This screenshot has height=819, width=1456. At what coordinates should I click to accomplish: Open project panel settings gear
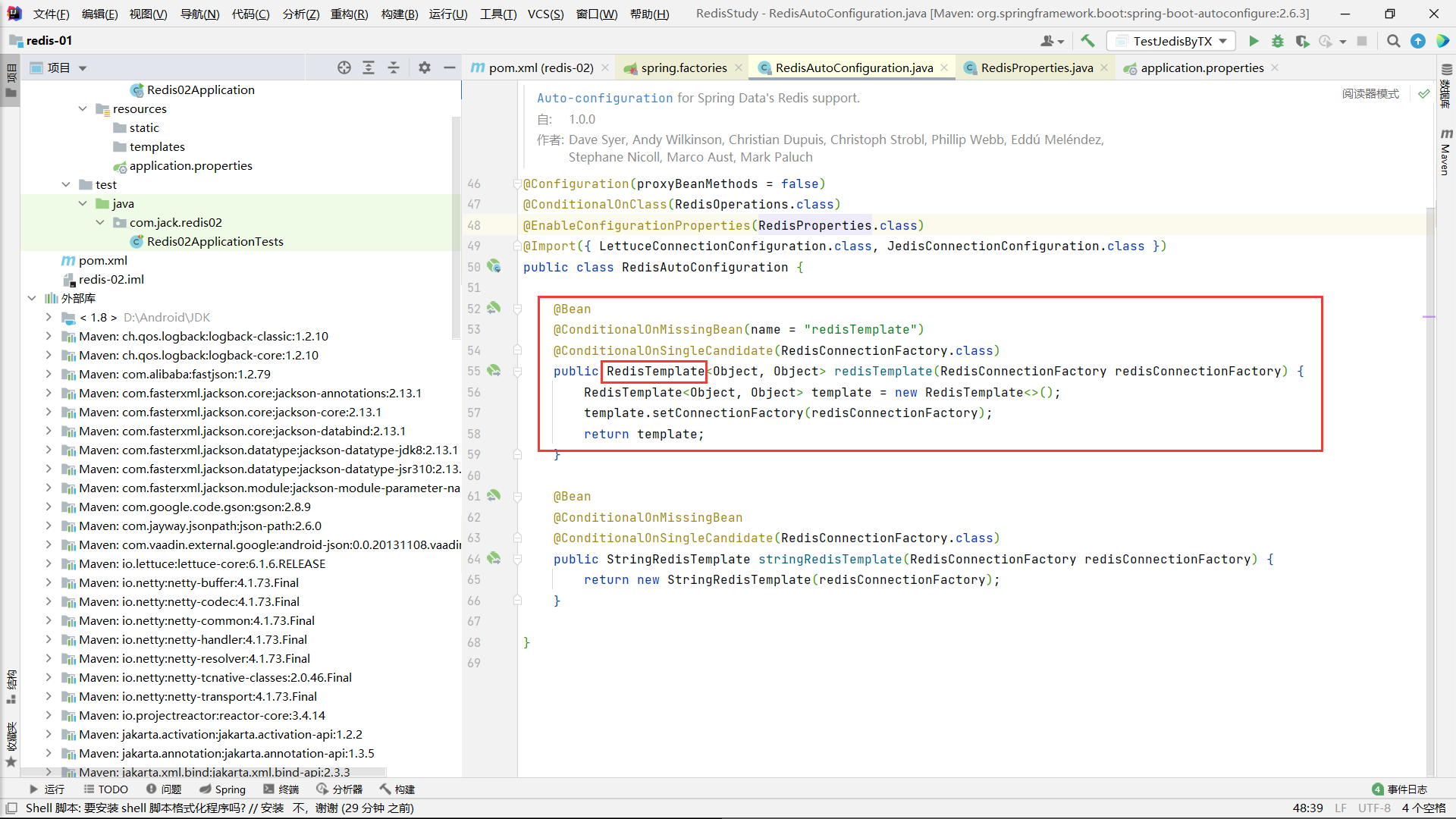425,67
